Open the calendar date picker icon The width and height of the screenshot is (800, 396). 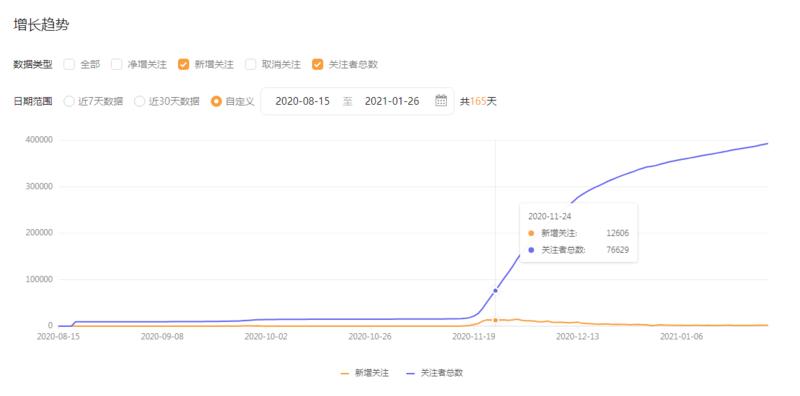tap(441, 101)
